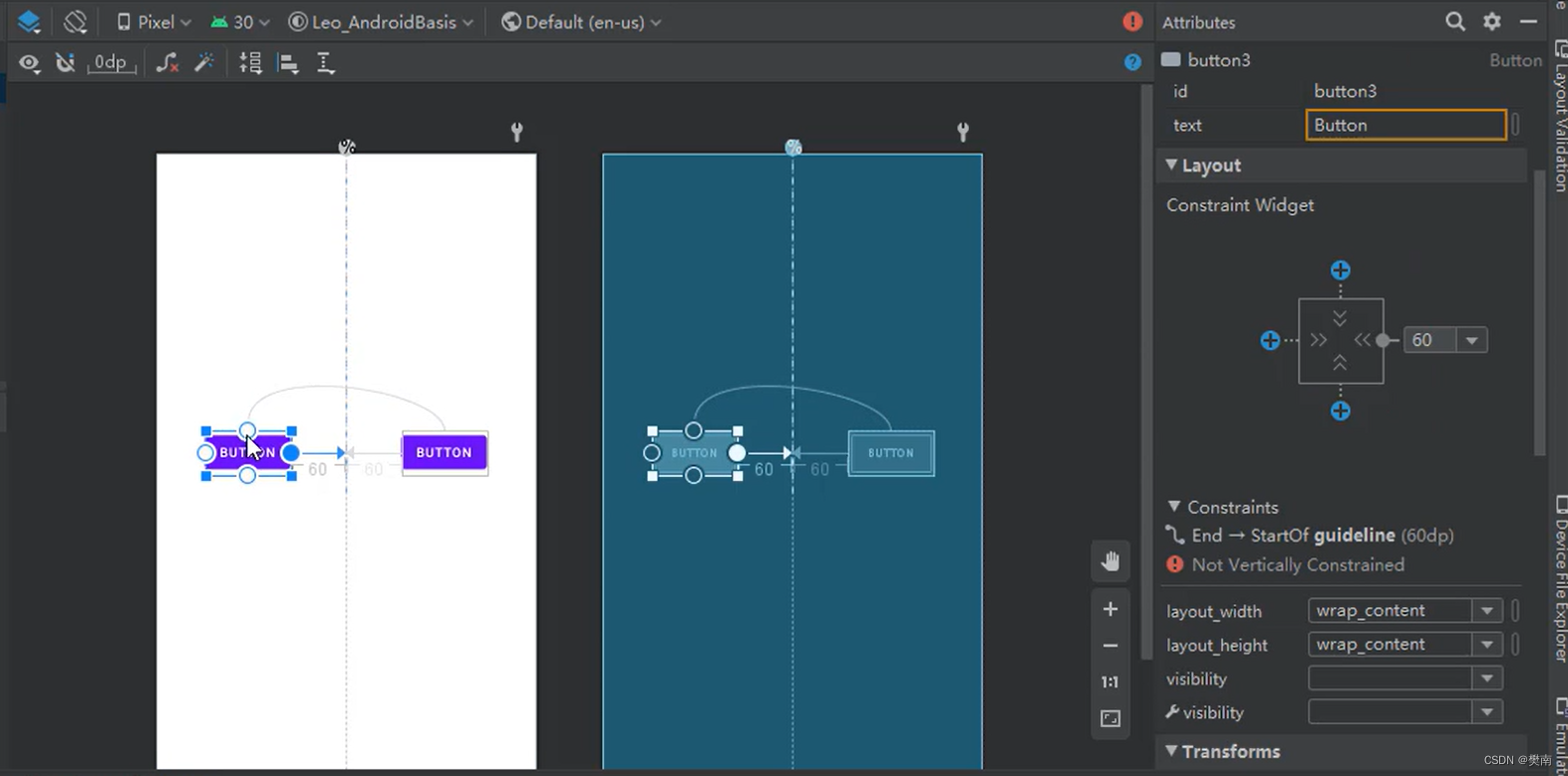Open the Default (en-us) locale dropdown
Viewport: 1568px width, 776px height.
(x=581, y=22)
